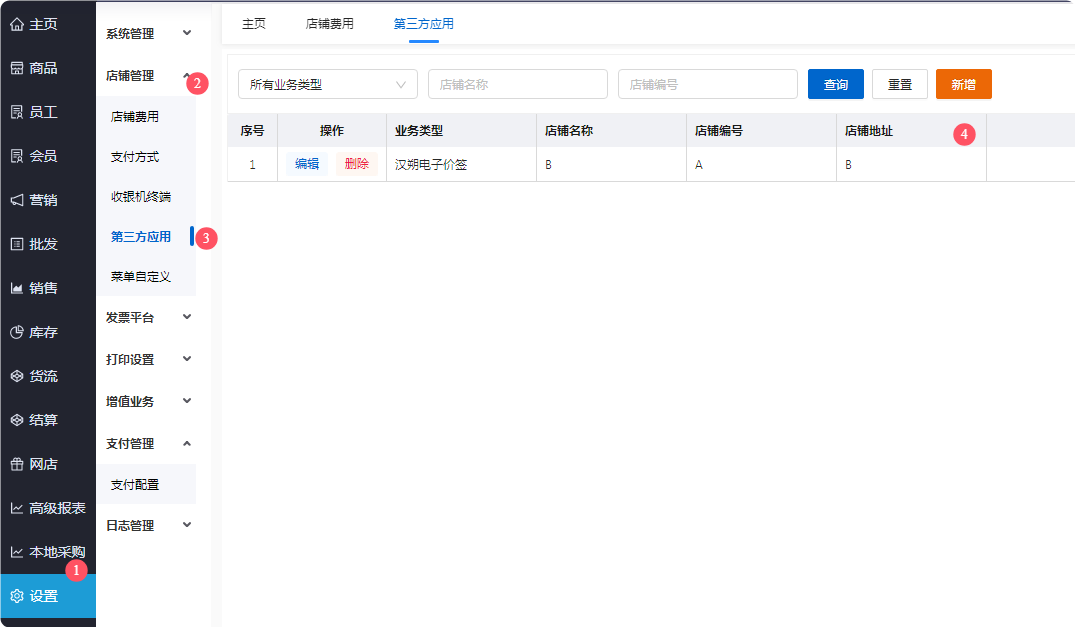Open the 营销 marketing megaphone icon
This screenshot has width=1075, height=627.
coord(16,200)
